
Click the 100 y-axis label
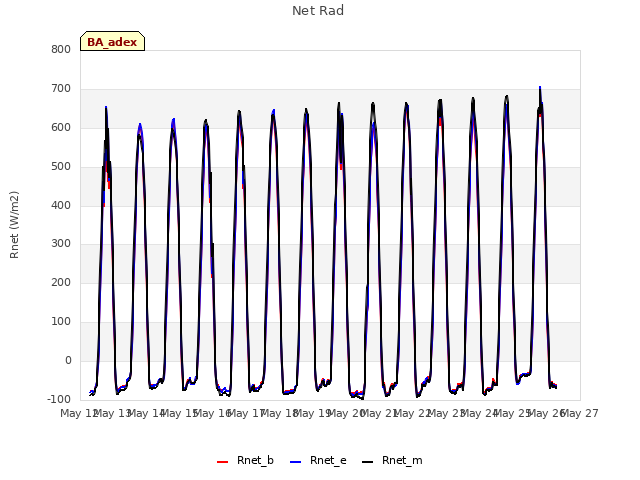[61, 322]
